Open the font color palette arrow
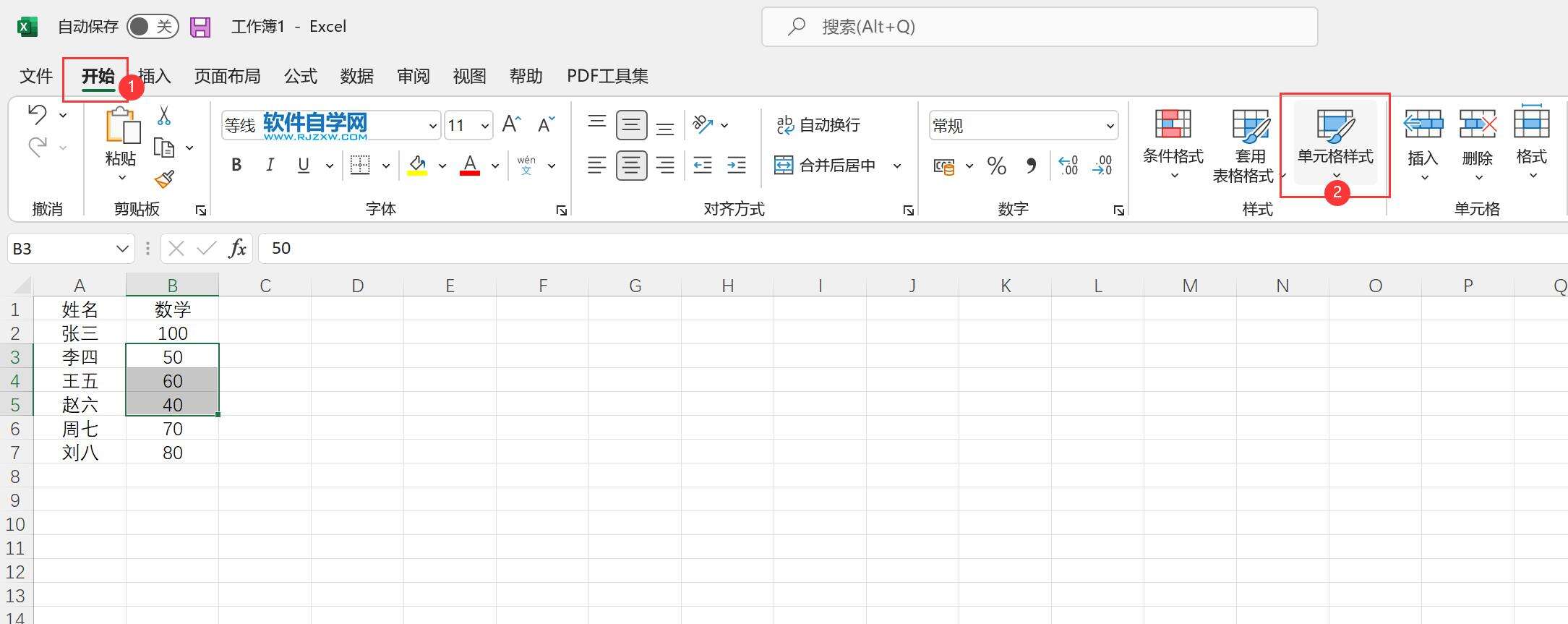The image size is (1568, 624). click(x=495, y=166)
